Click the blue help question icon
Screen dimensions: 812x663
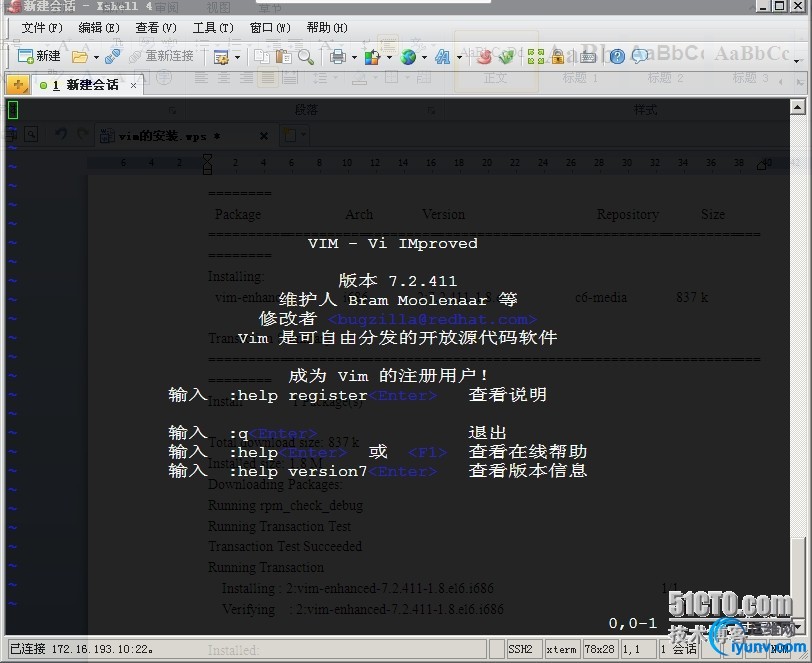click(x=617, y=56)
